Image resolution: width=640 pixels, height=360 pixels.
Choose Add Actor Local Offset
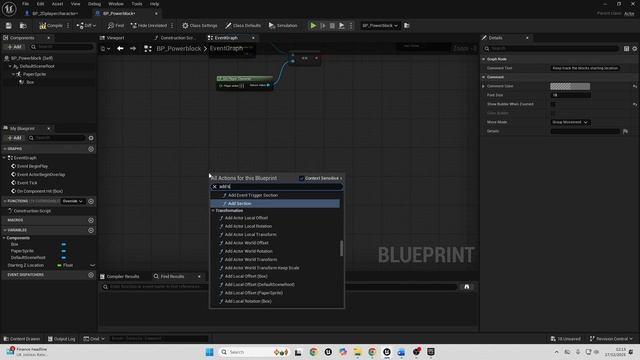point(246,218)
